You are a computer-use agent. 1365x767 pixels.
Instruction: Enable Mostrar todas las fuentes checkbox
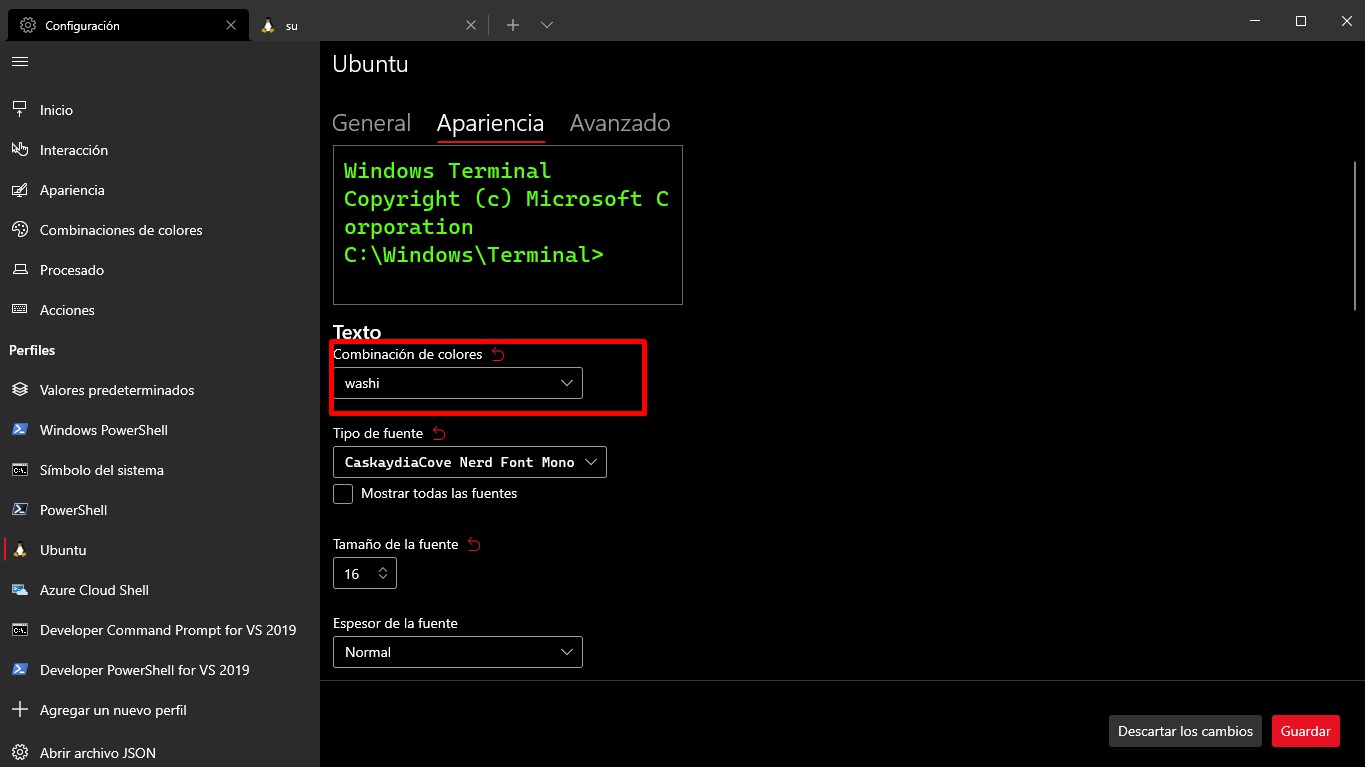tap(343, 494)
